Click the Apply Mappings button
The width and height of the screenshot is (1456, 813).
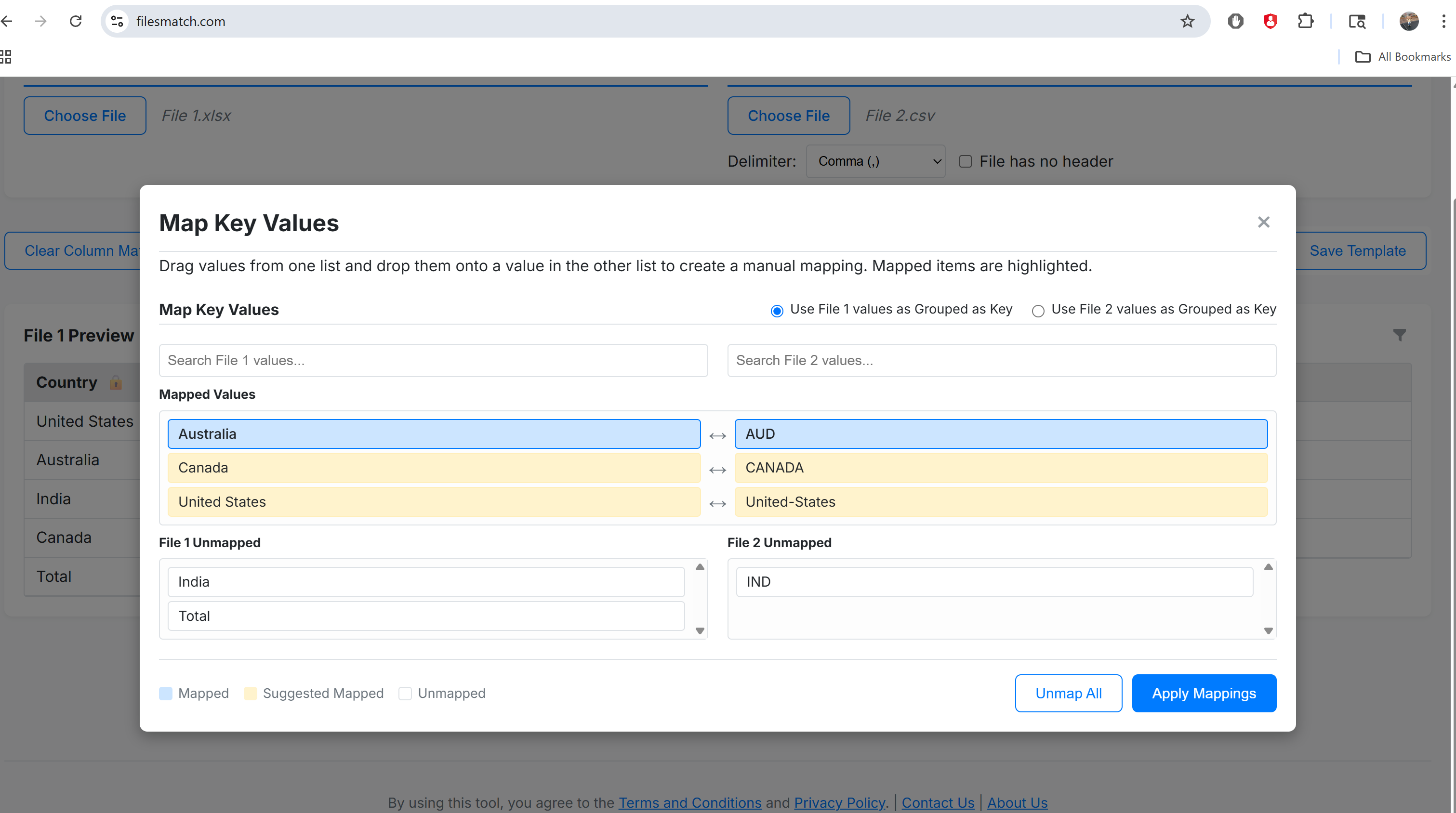(x=1204, y=693)
